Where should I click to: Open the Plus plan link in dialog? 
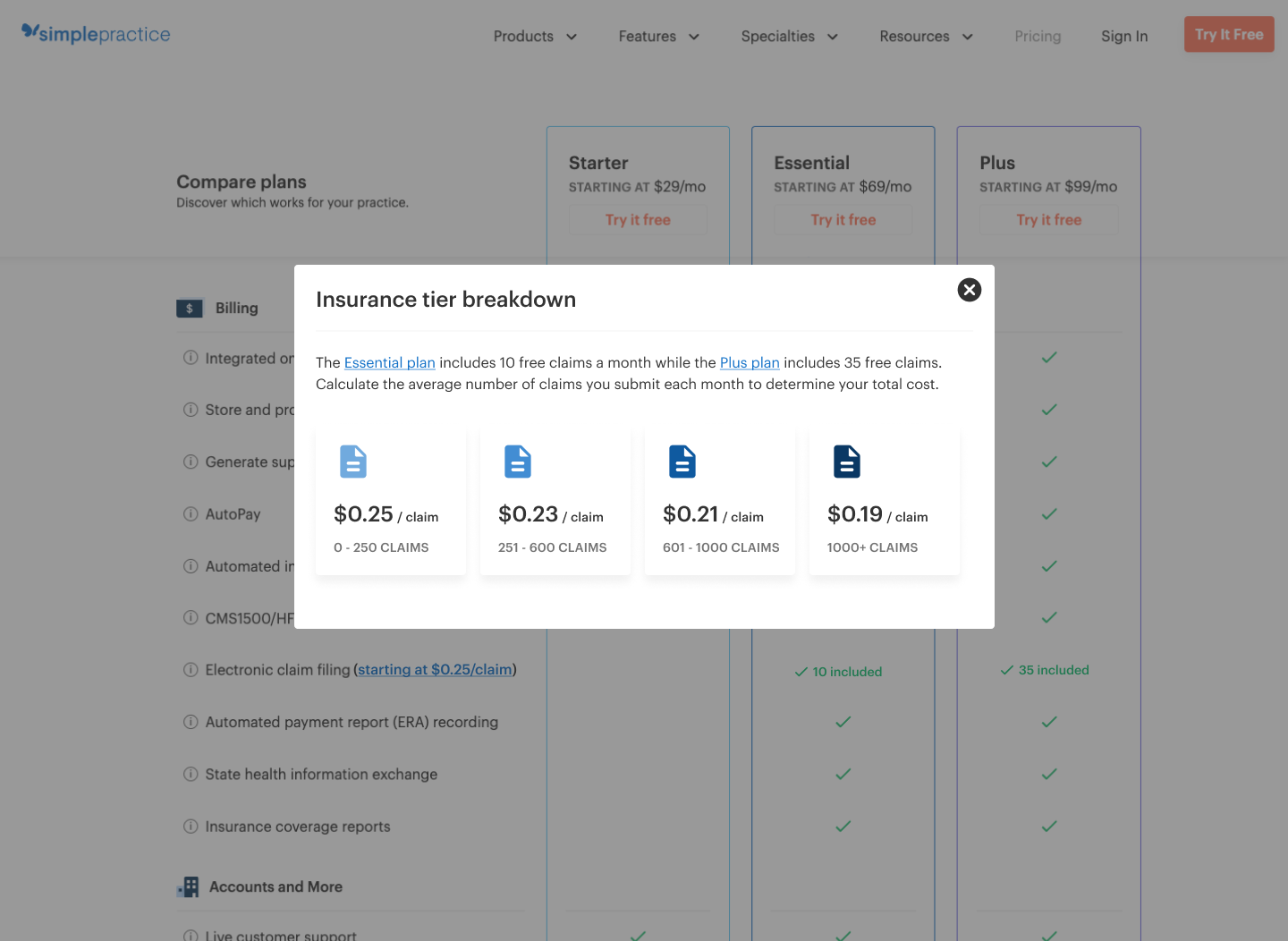(x=750, y=362)
